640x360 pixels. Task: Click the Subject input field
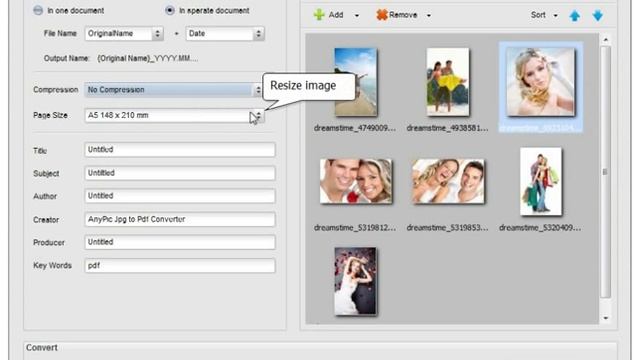tap(180, 173)
